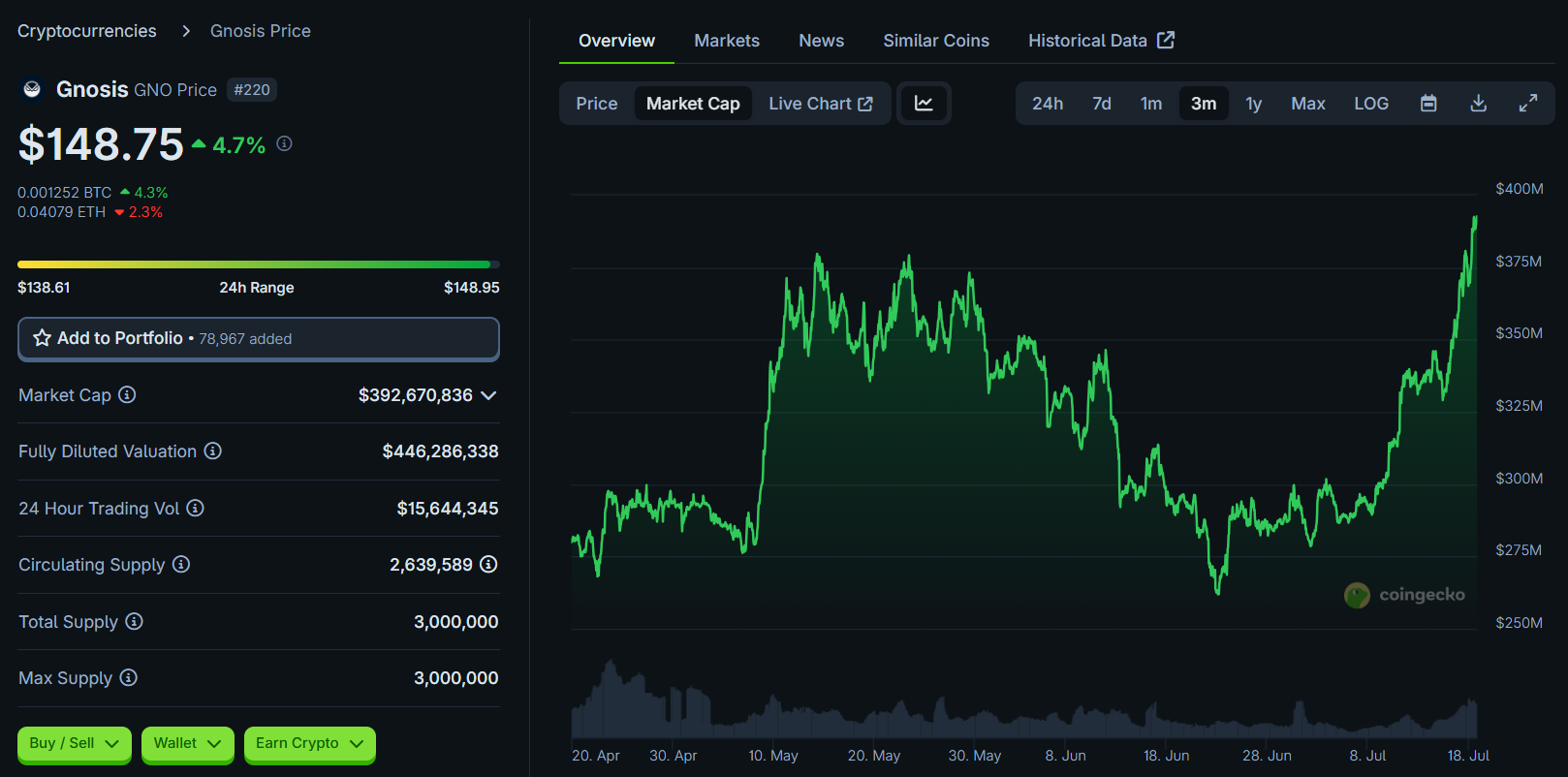Open the Similar Coins tab

click(935, 41)
